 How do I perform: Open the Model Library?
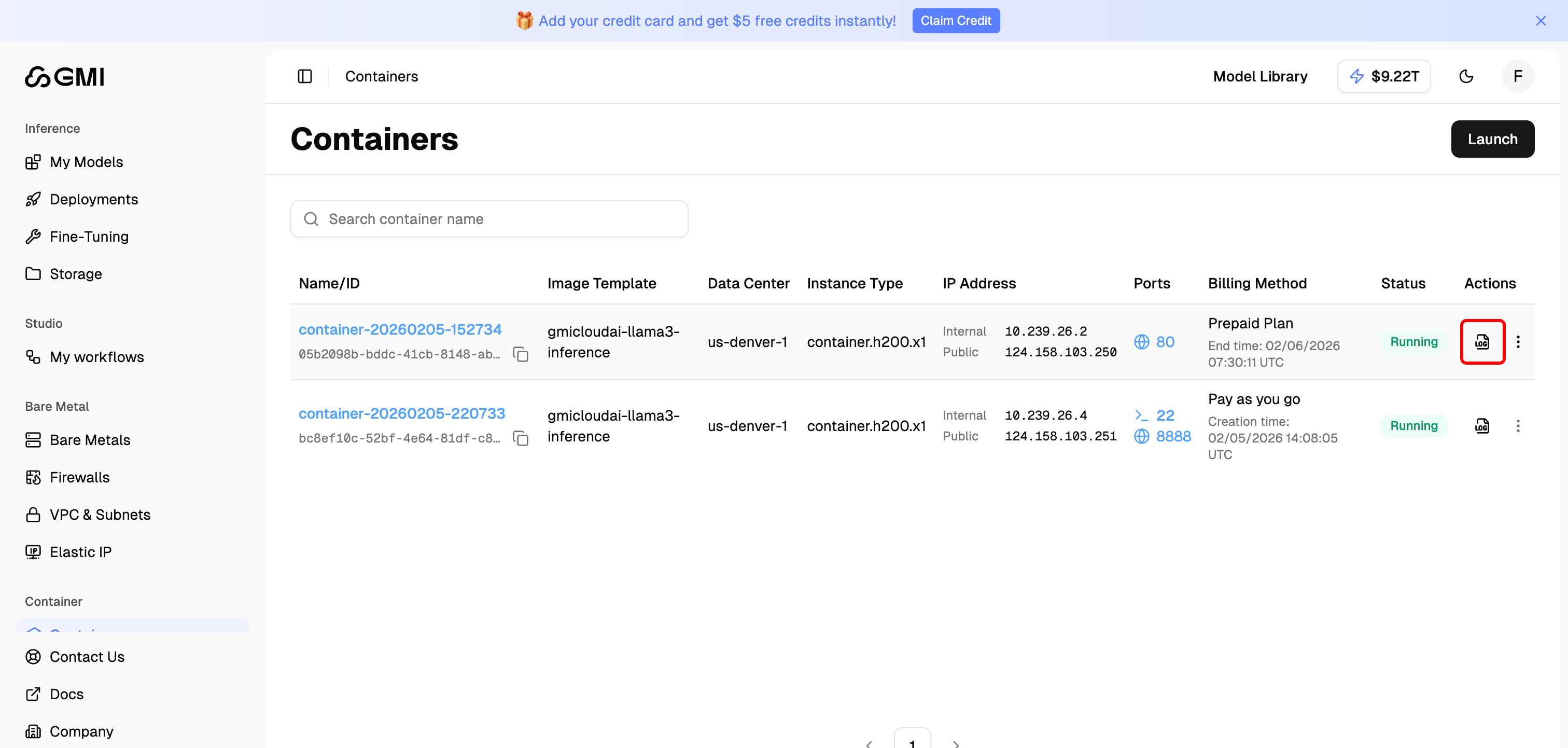coord(1260,76)
